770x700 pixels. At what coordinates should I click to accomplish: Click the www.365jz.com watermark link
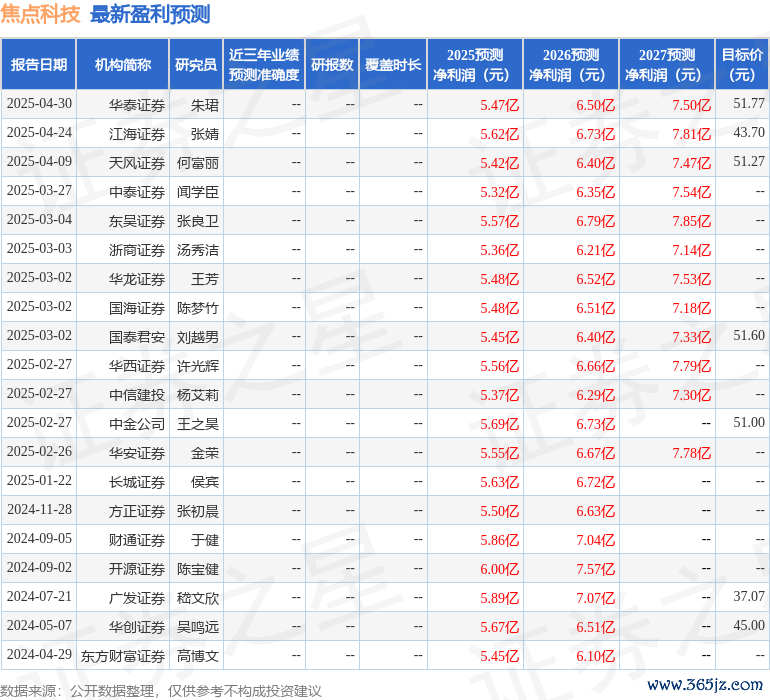(x=705, y=685)
